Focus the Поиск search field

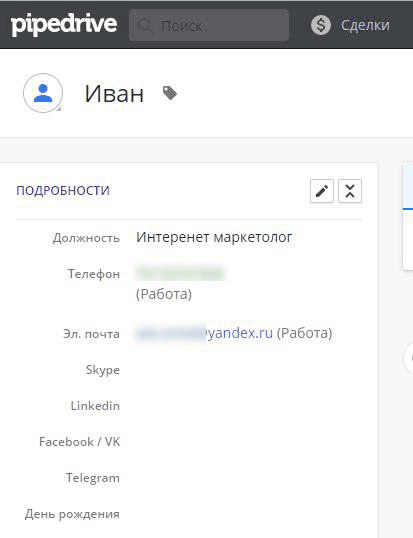tap(209, 25)
